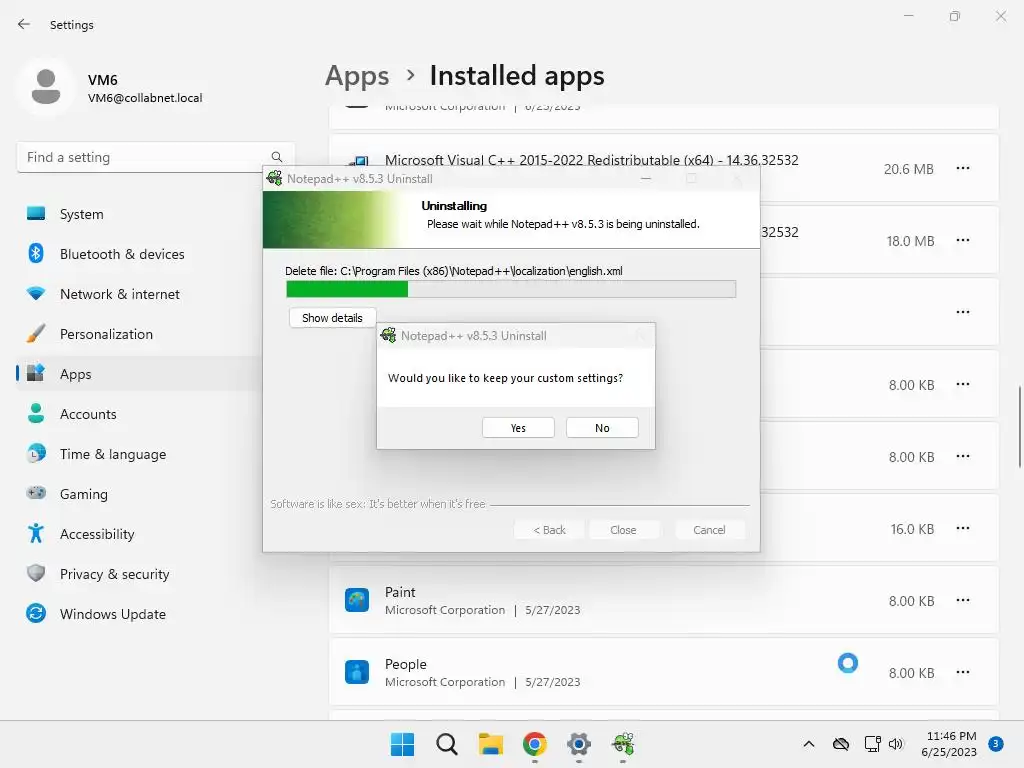Open options menu for the 18.0 MB app

coord(963,240)
